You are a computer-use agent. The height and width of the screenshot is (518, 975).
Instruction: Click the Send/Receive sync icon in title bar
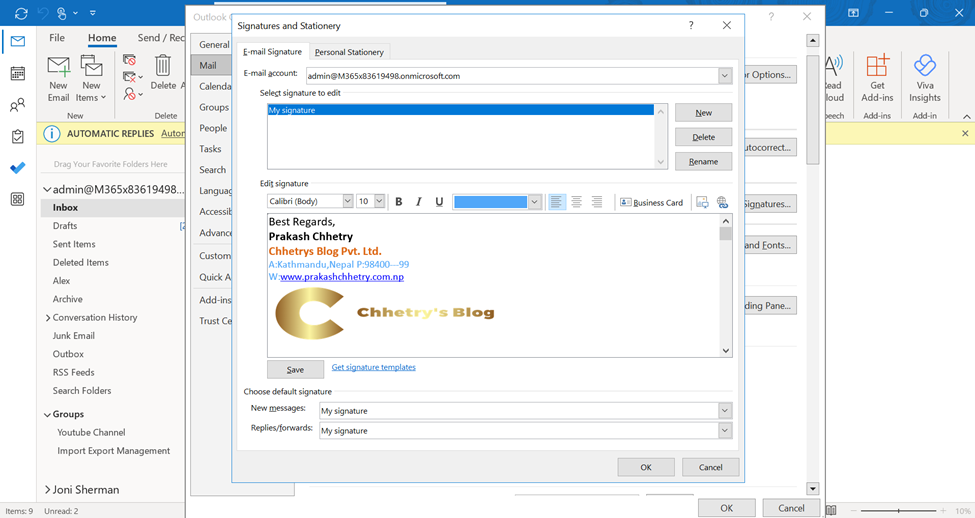point(21,12)
